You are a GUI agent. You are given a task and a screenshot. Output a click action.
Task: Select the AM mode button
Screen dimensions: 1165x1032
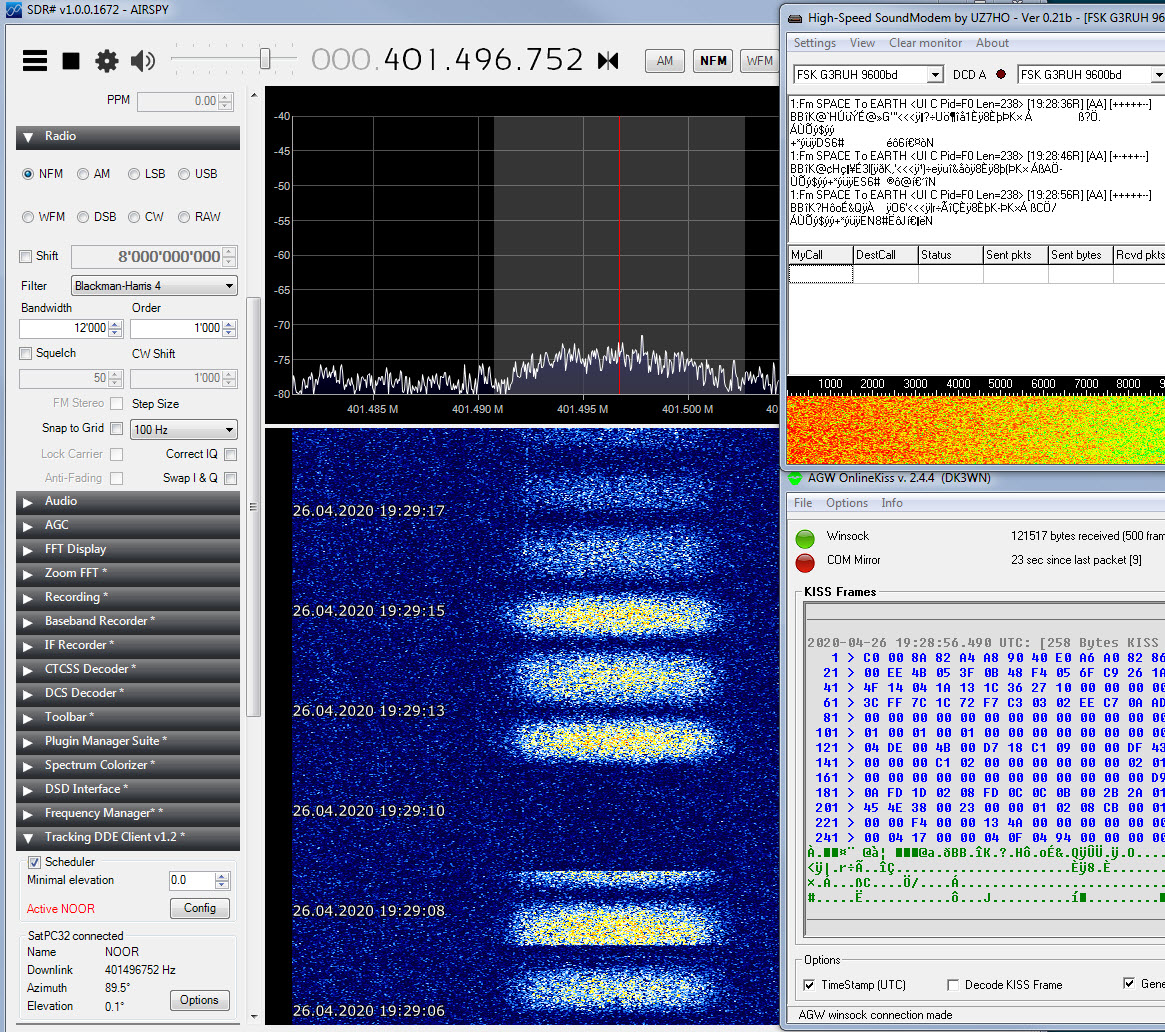664,61
